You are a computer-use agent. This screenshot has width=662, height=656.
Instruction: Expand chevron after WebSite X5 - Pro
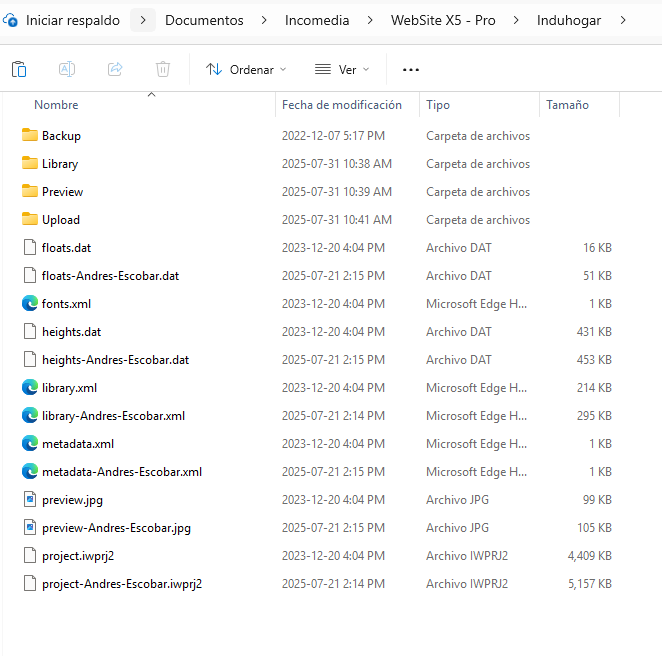(516, 20)
